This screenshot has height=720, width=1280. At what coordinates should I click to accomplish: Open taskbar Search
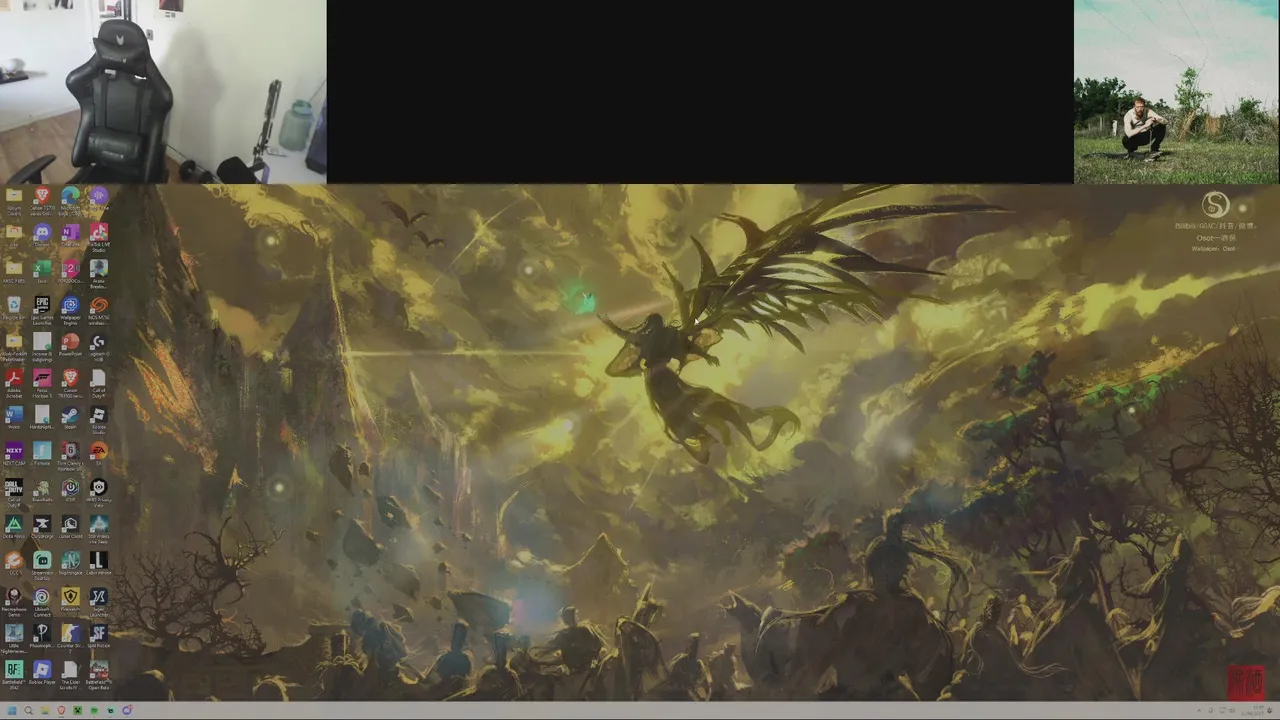click(x=28, y=710)
